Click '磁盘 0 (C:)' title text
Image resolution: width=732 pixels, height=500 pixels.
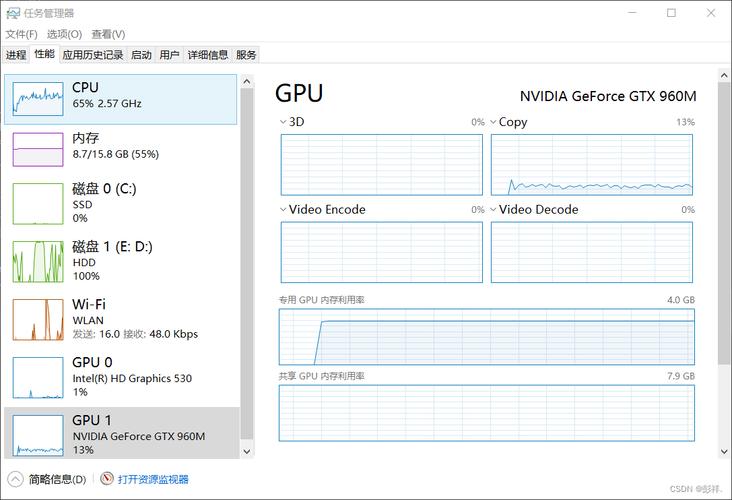(104, 189)
